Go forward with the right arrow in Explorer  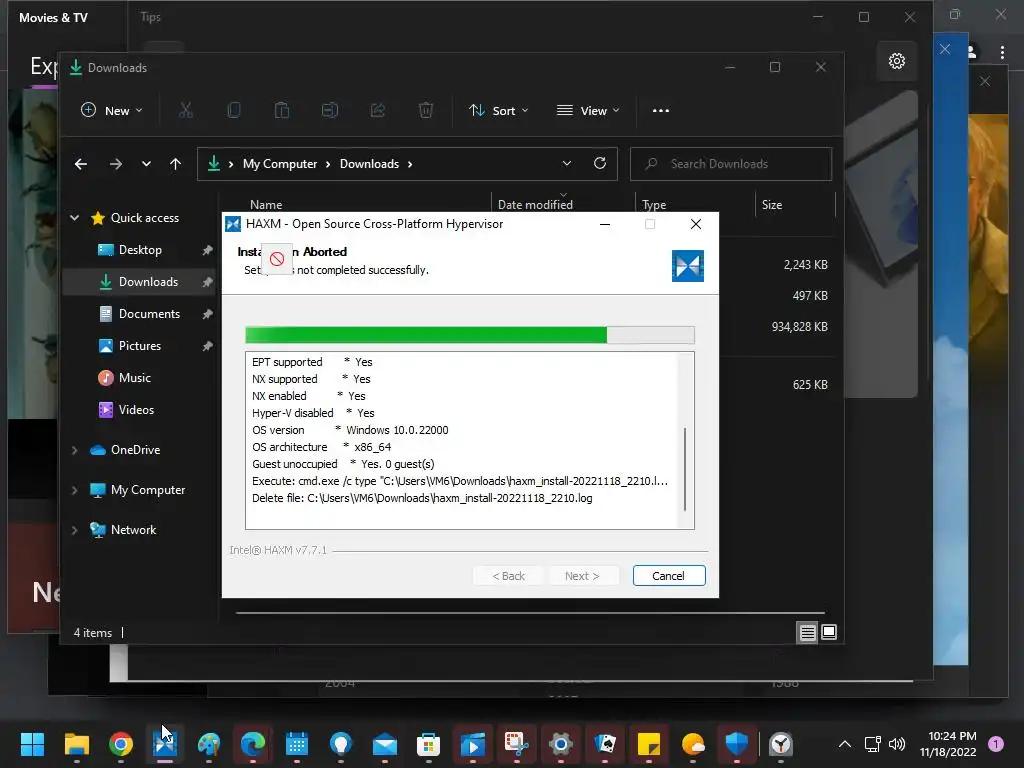click(116, 164)
